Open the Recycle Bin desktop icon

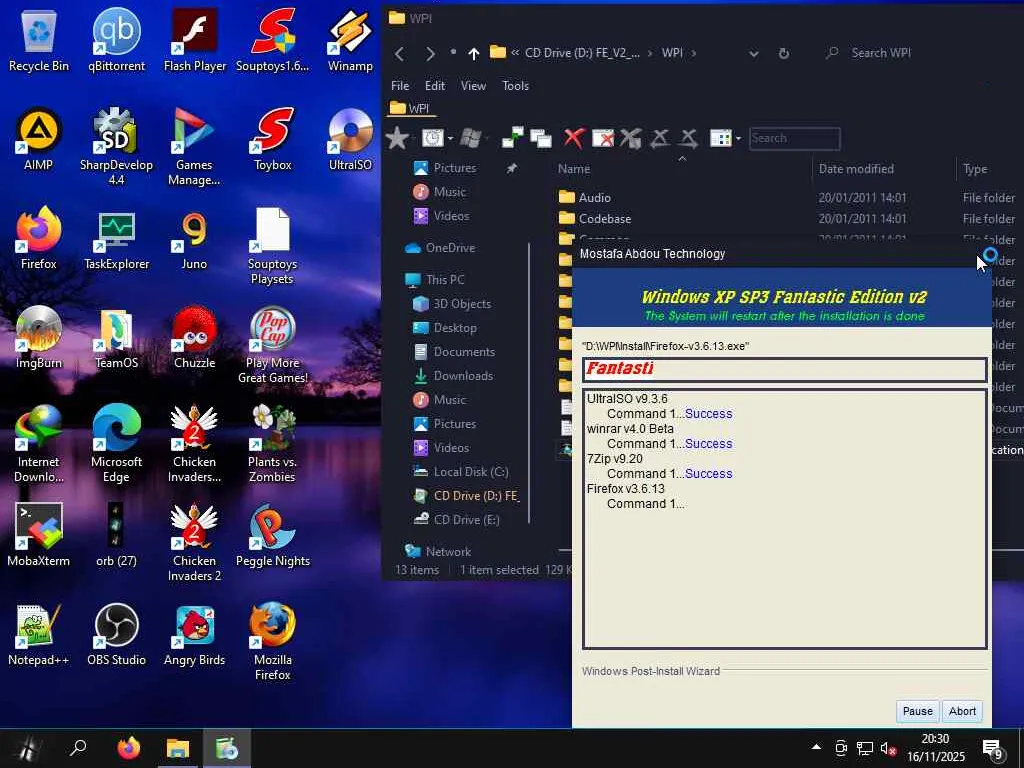point(39,40)
